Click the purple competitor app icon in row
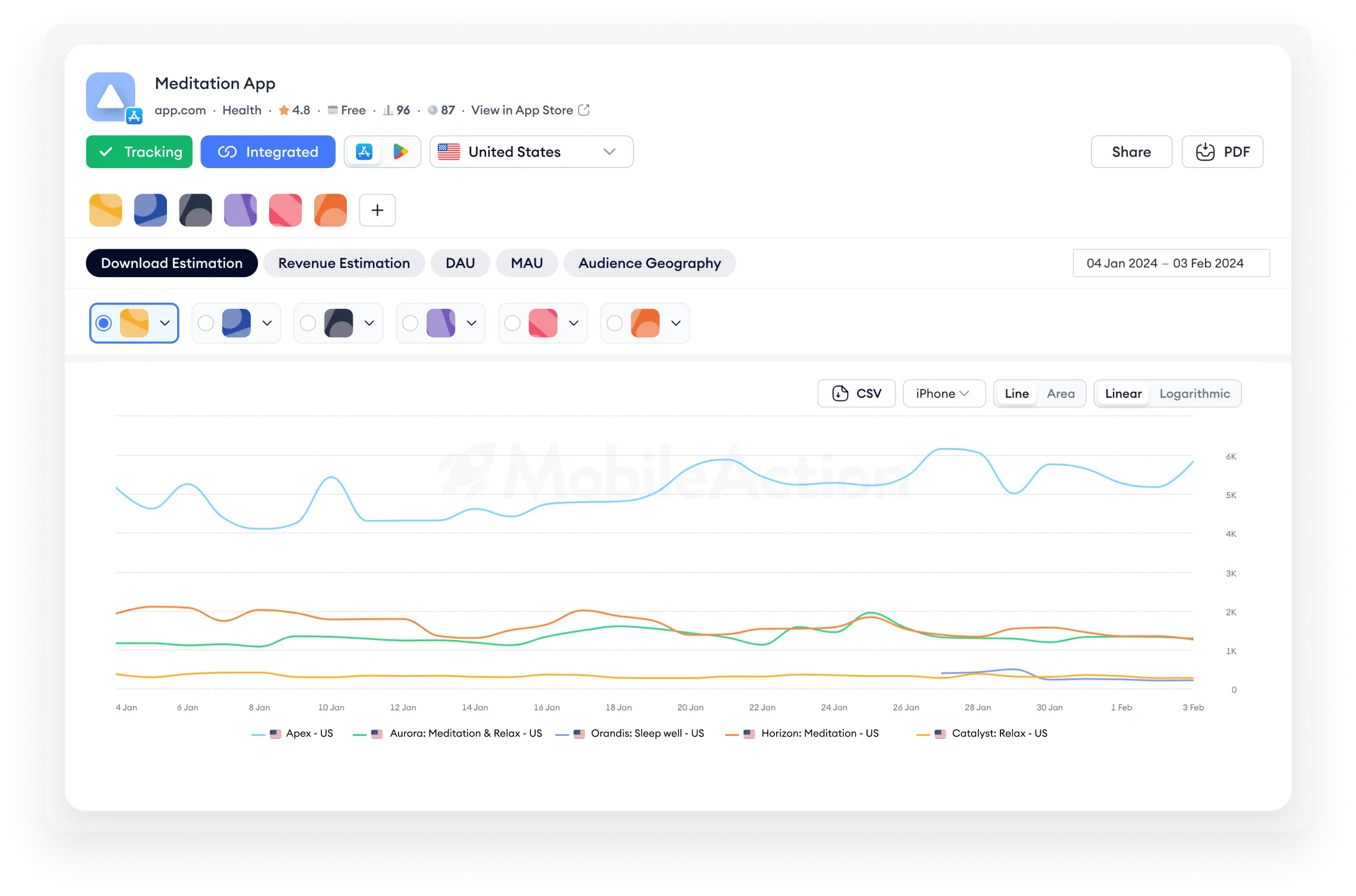The image size is (1356, 896). click(241, 210)
